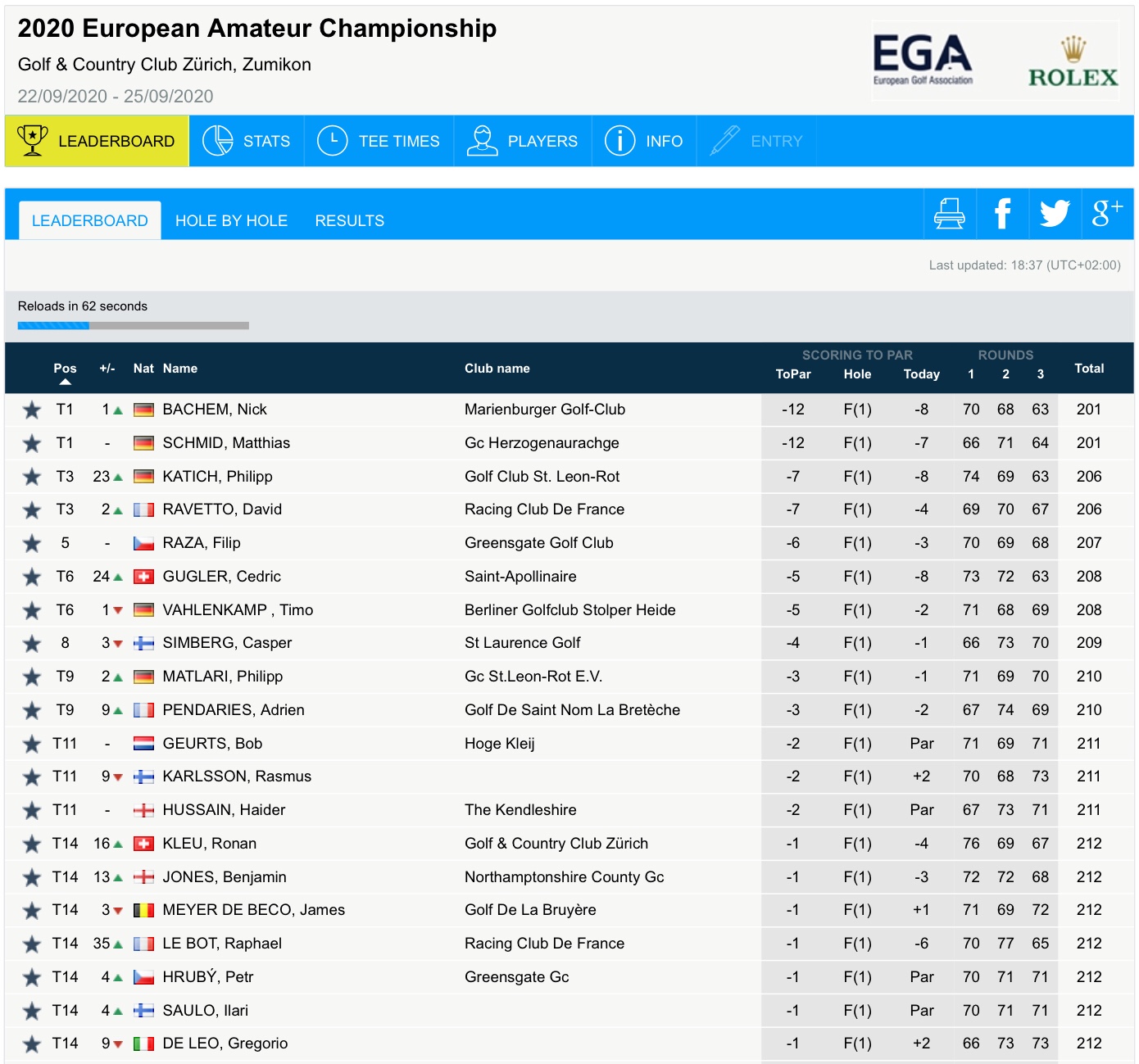
Task: Click the print leaderboard icon
Action: tap(949, 214)
